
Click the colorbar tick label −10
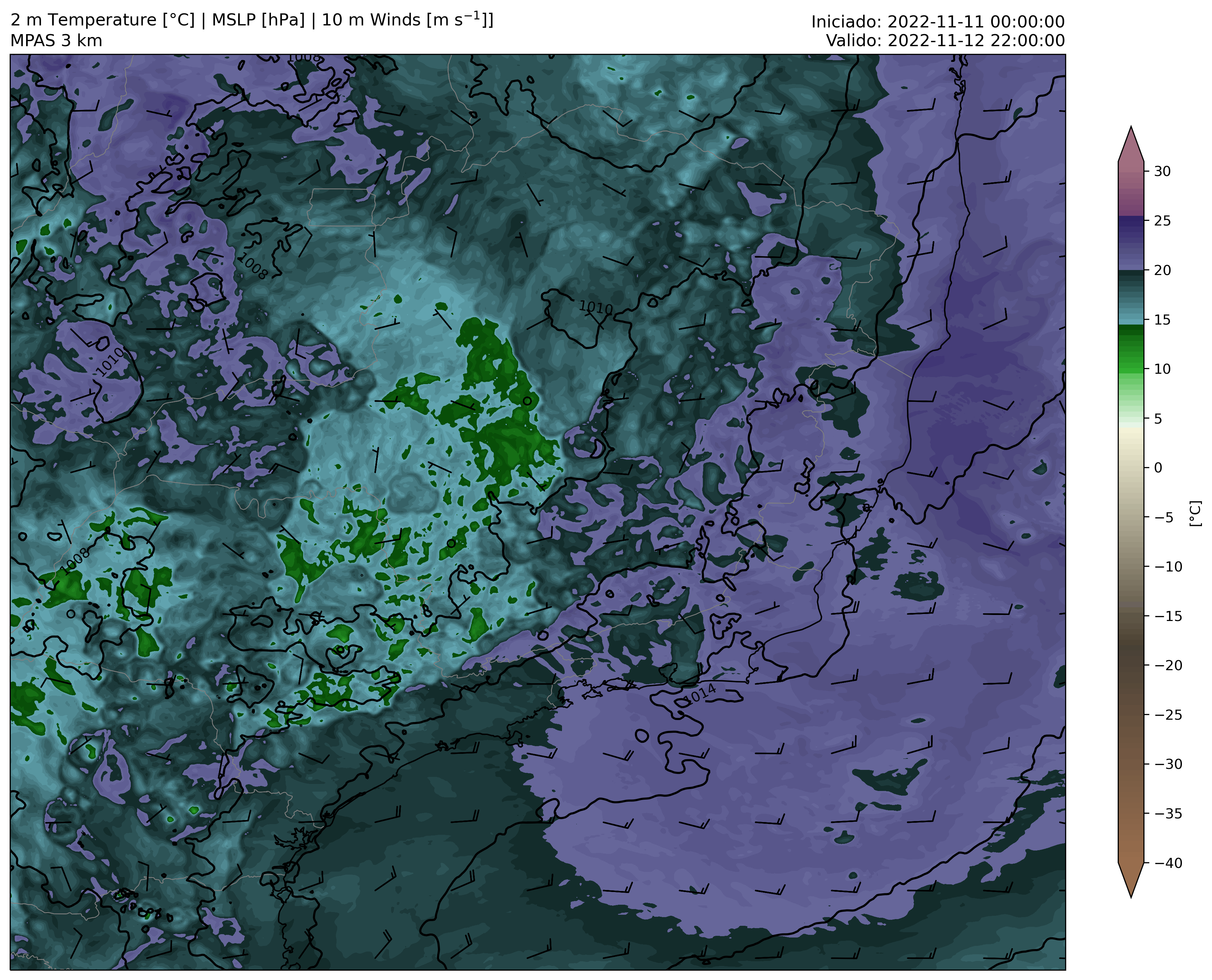point(1168,566)
